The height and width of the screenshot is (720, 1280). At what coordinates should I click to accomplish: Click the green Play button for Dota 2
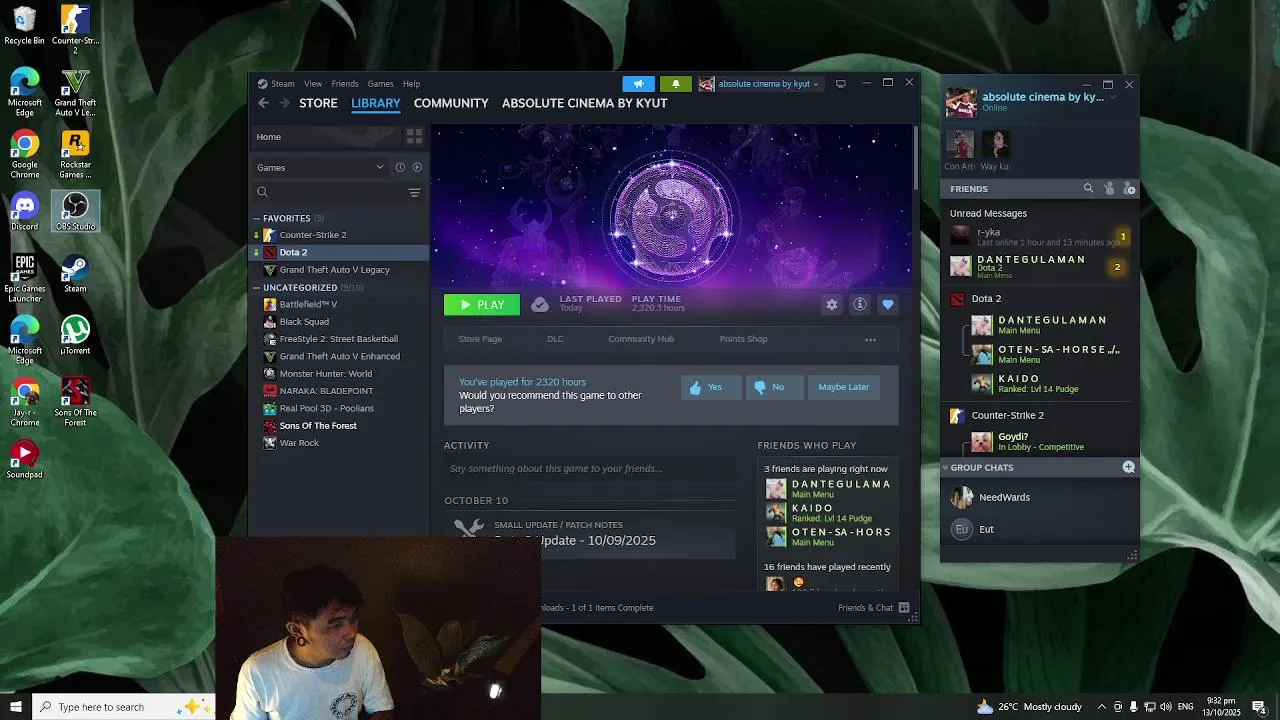point(482,305)
